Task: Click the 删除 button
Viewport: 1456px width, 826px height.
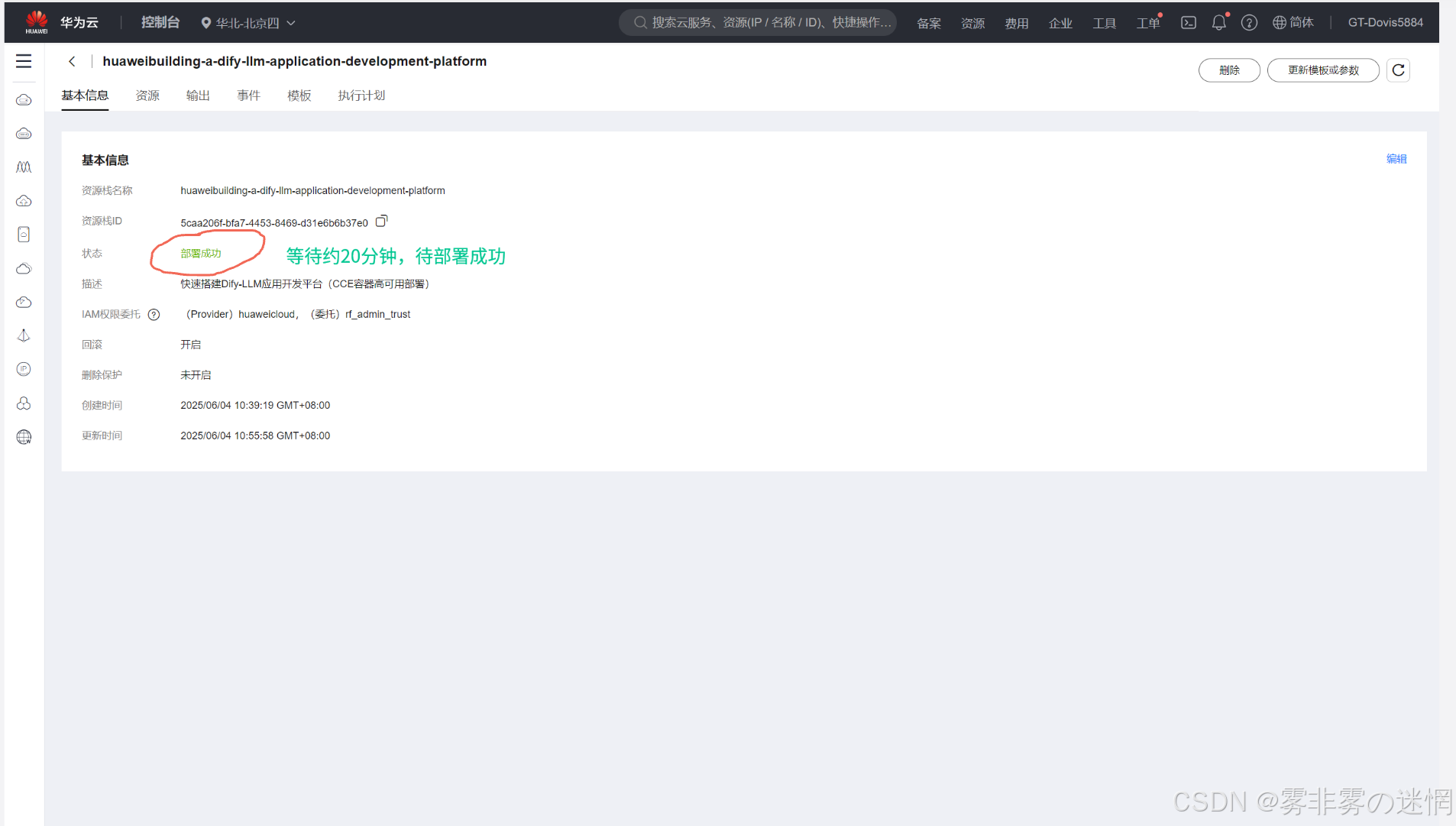Action: (x=1229, y=70)
